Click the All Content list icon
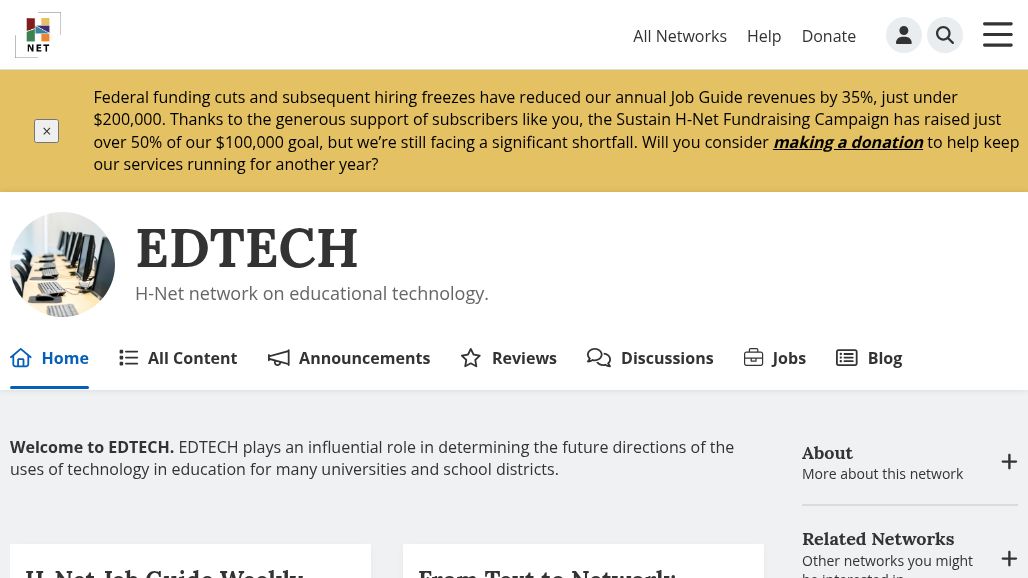The height and width of the screenshot is (578, 1028). [129, 358]
